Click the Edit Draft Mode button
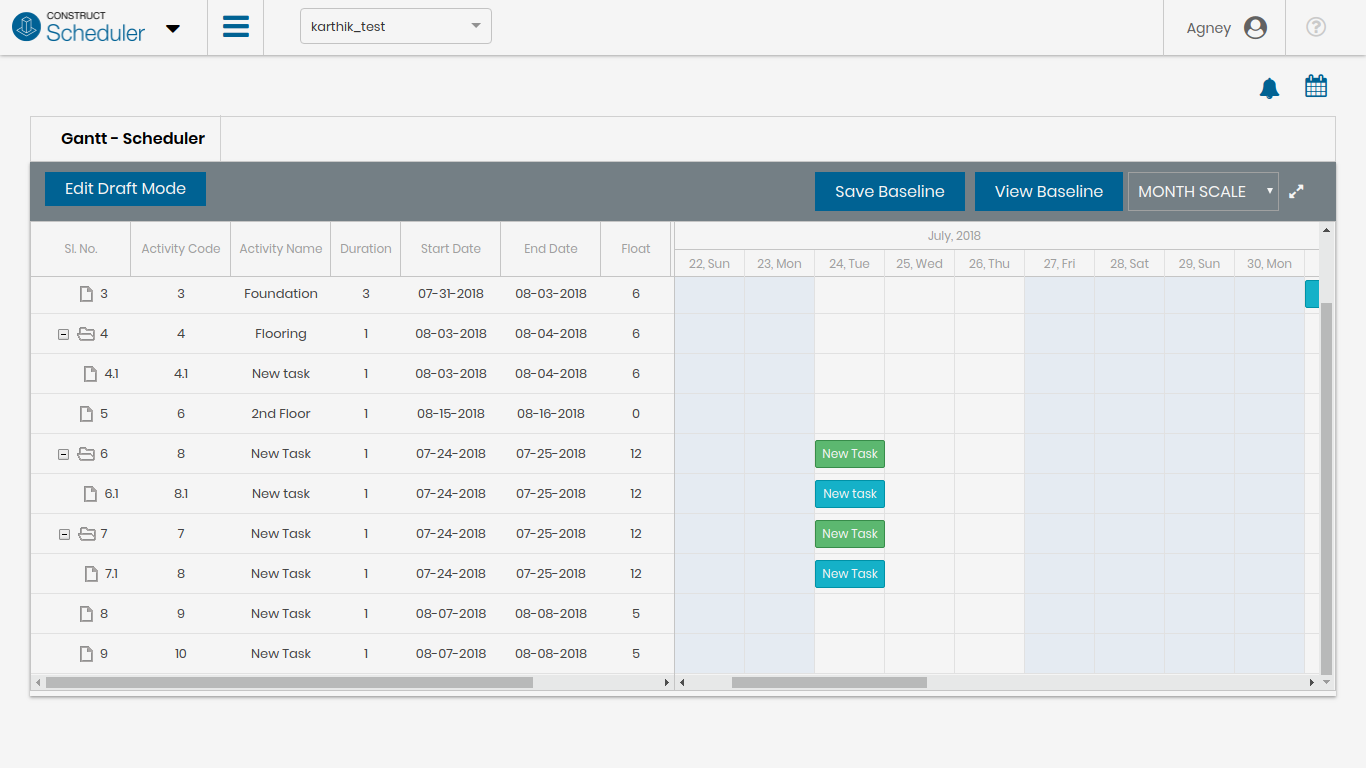Image resolution: width=1366 pixels, height=768 pixels. [x=125, y=189]
